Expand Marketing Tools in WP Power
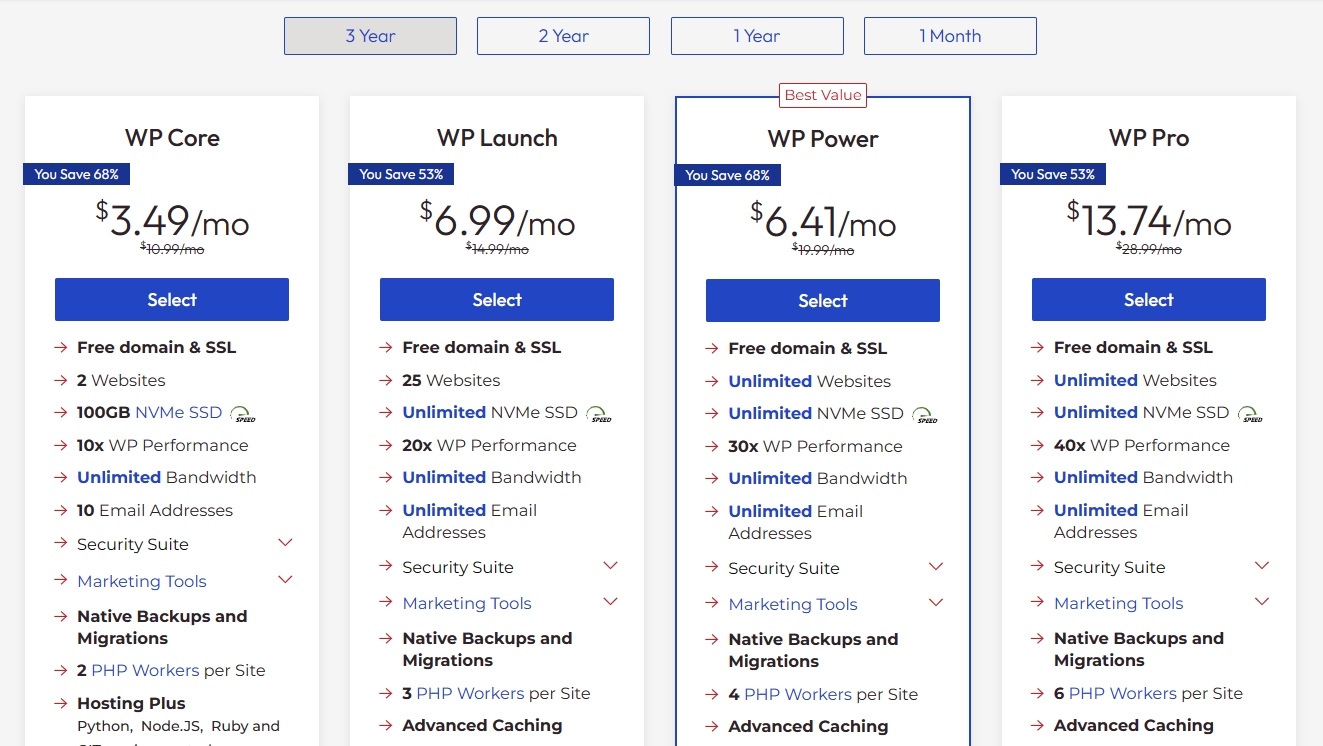 (936, 603)
